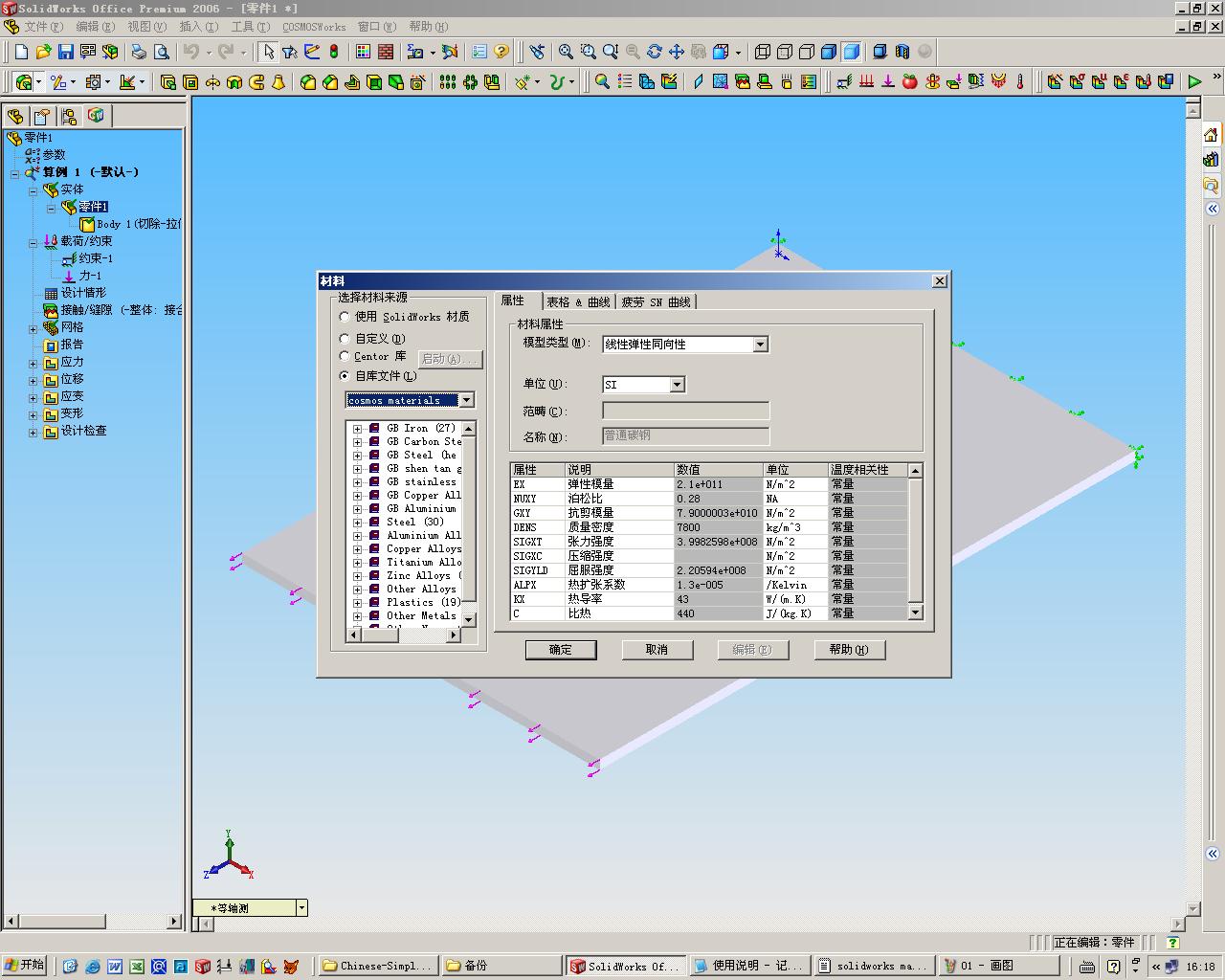
Task: Select the Pan view tool
Action: click(677, 52)
